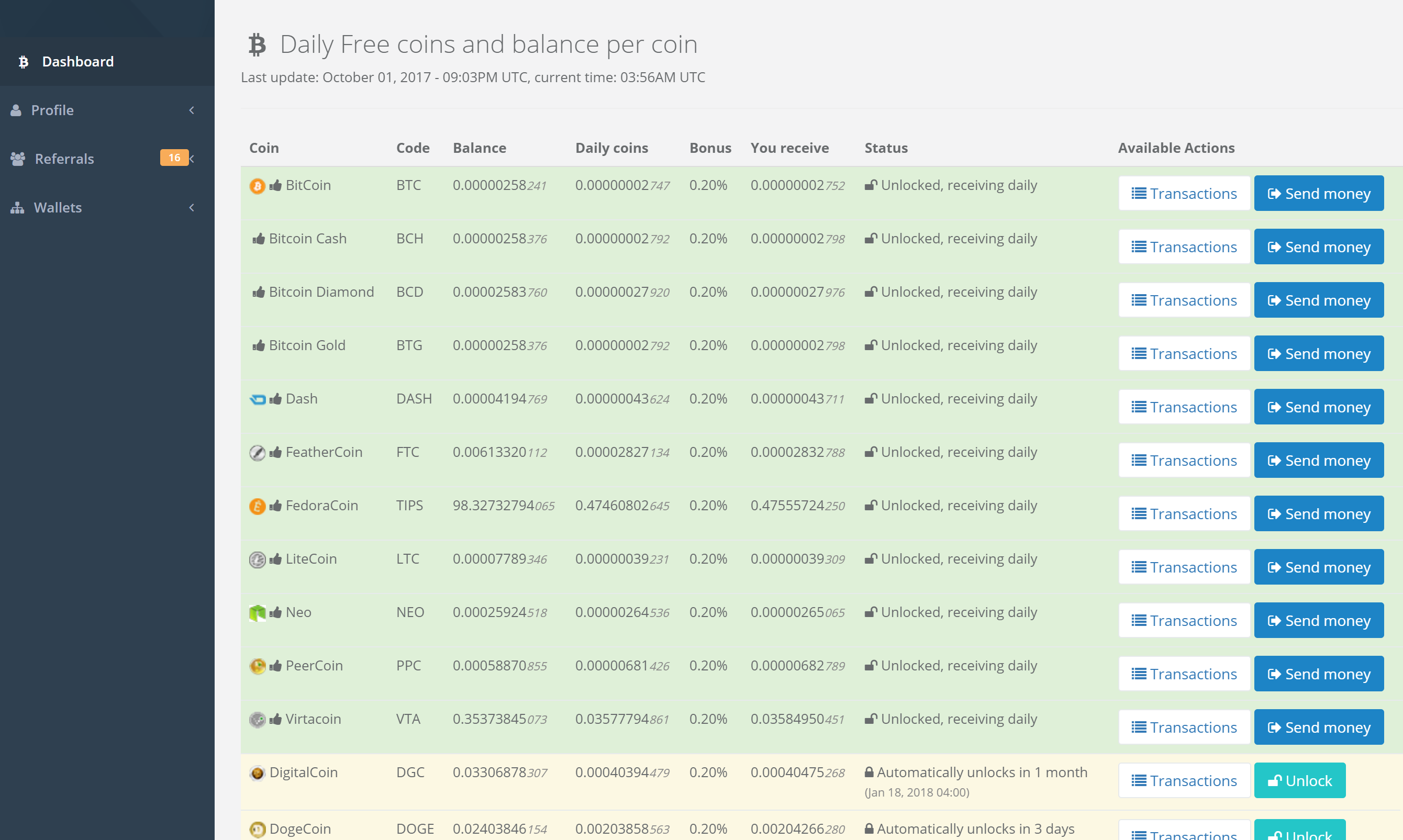Click the orange BitCoin logo icon
Screen dimensions: 1403x840
(x=257, y=186)
